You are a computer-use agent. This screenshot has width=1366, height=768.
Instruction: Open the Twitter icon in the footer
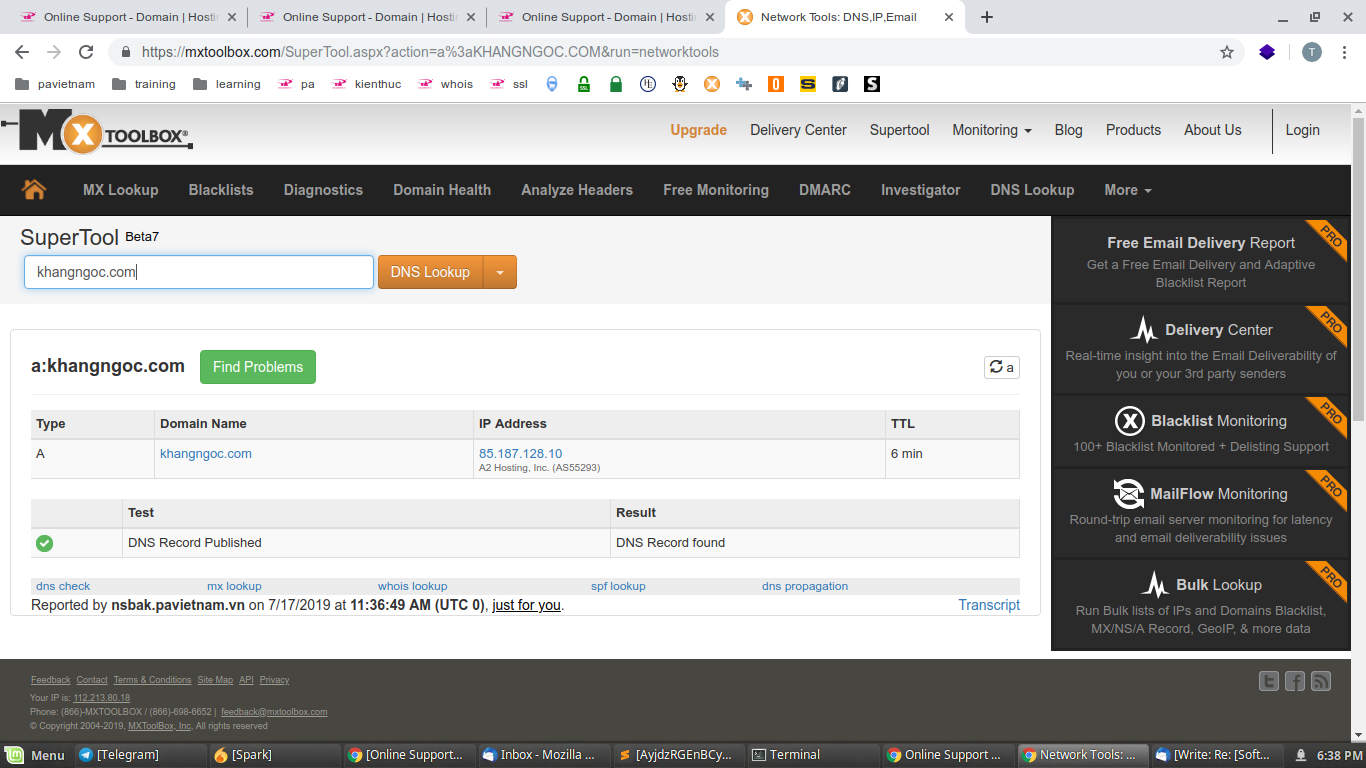point(1269,681)
